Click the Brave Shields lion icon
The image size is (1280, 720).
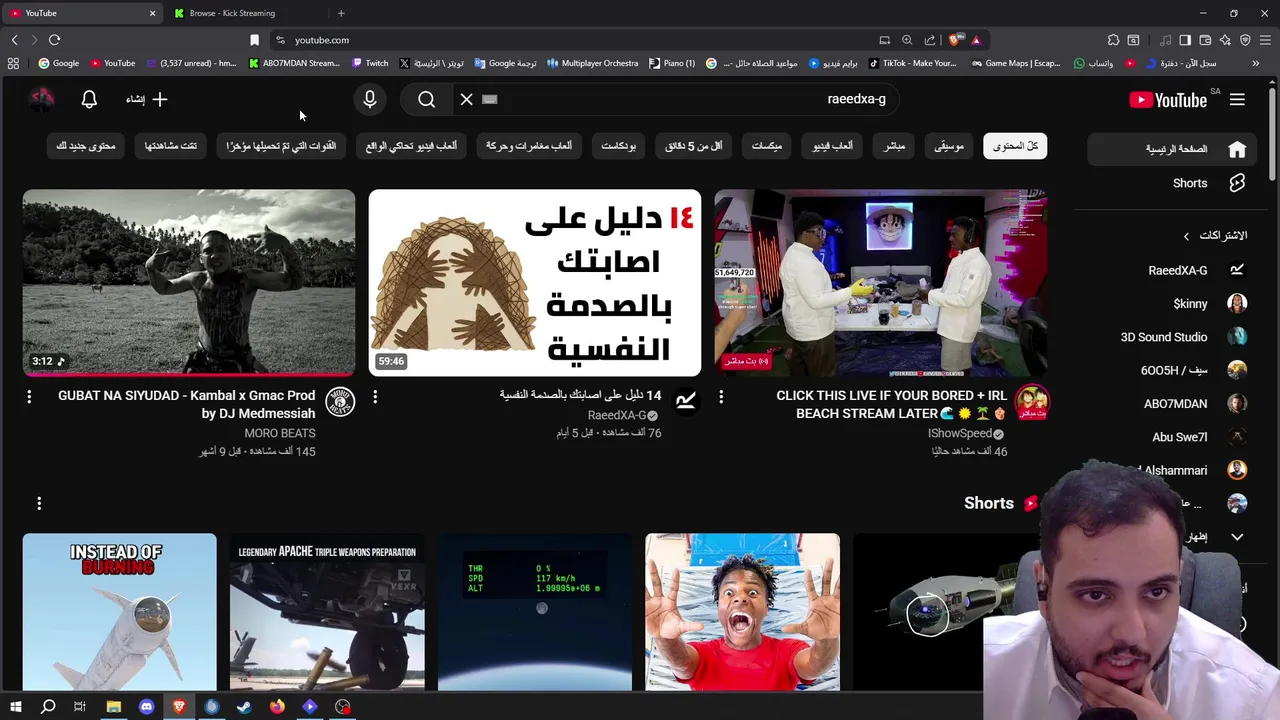click(955, 40)
